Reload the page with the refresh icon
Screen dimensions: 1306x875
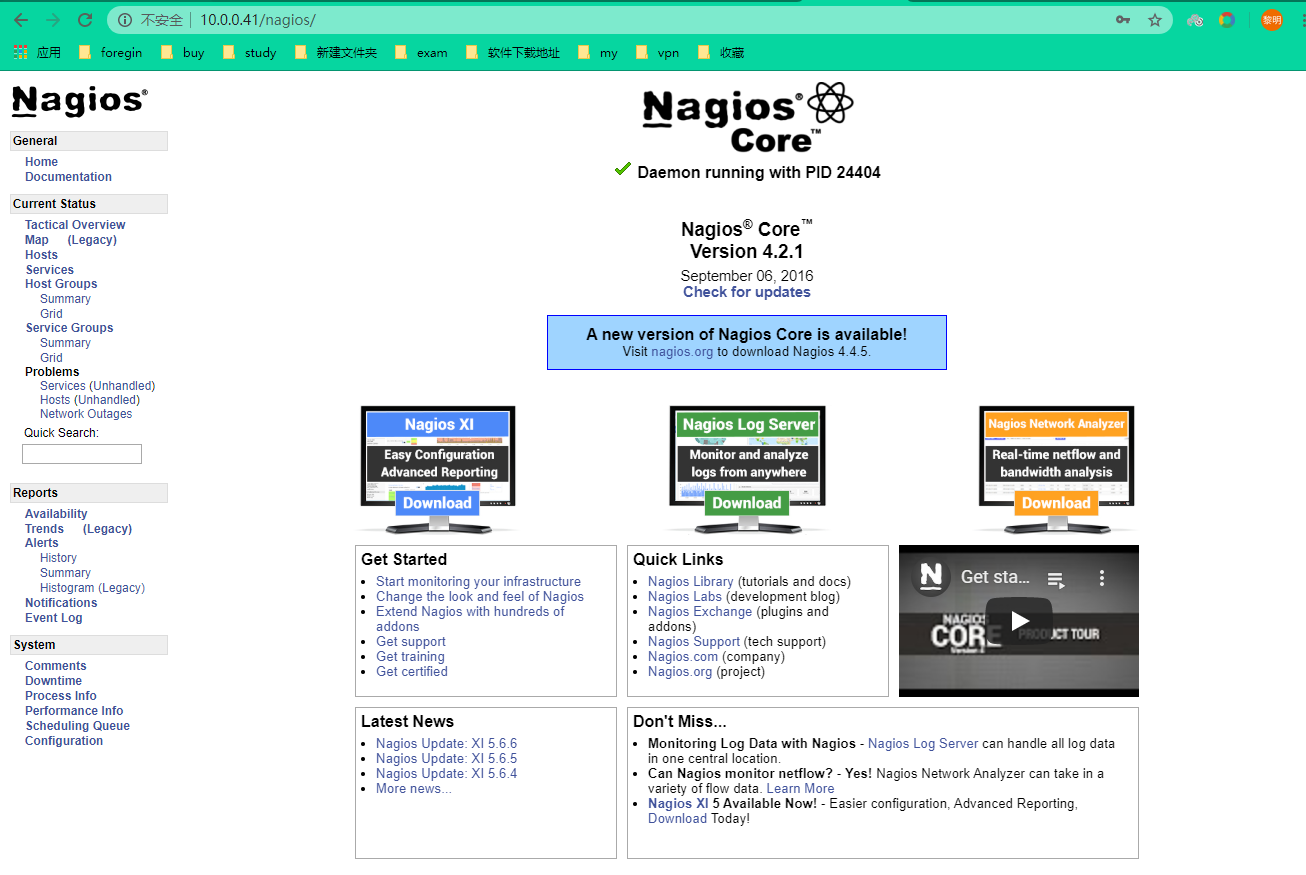(x=85, y=20)
